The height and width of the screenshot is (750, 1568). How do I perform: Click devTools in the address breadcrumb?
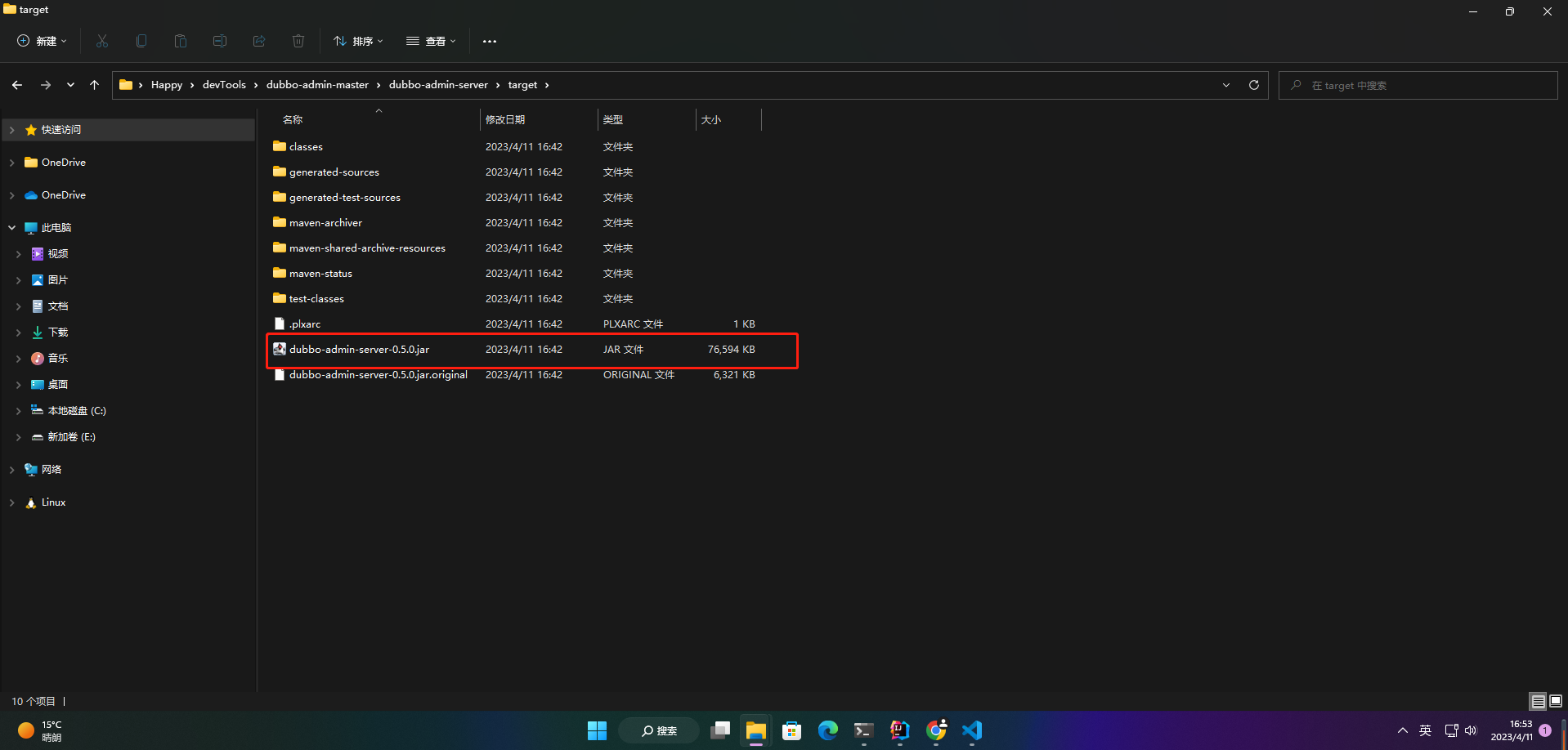(x=224, y=85)
